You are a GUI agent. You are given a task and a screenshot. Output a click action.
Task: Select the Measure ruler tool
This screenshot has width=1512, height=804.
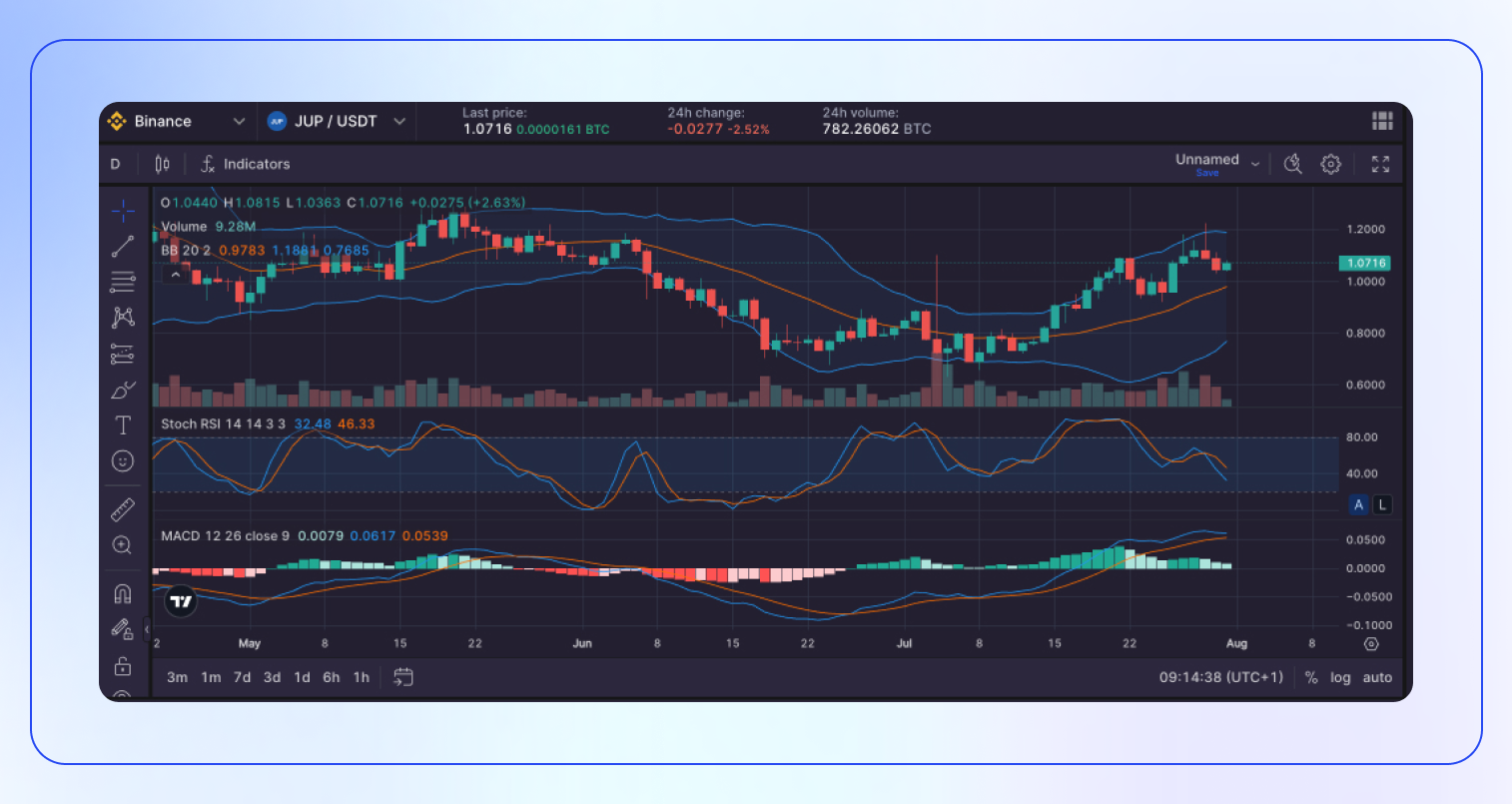[123, 509]
